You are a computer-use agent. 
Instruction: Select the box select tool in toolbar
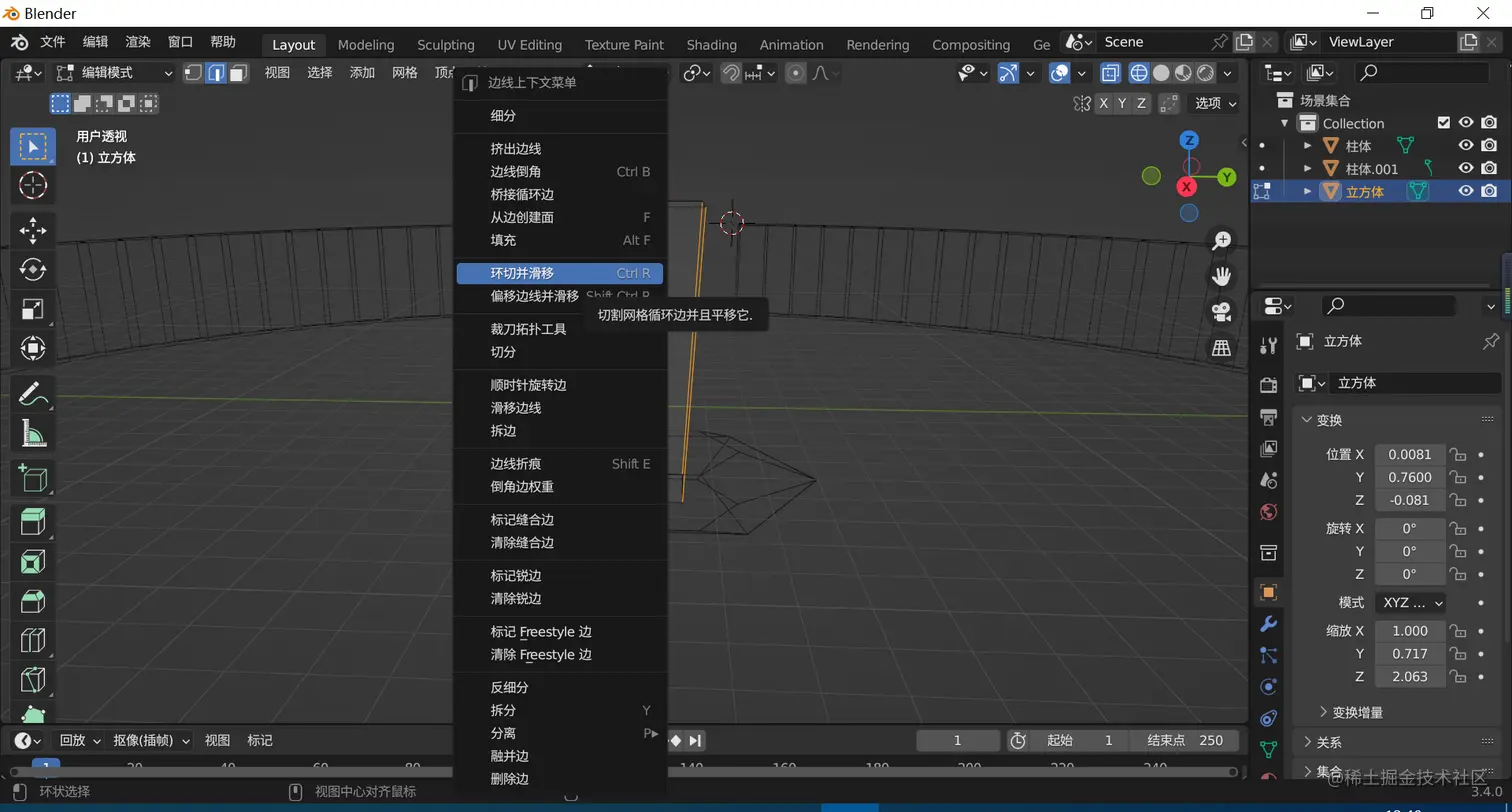click(x=33, y=147)
